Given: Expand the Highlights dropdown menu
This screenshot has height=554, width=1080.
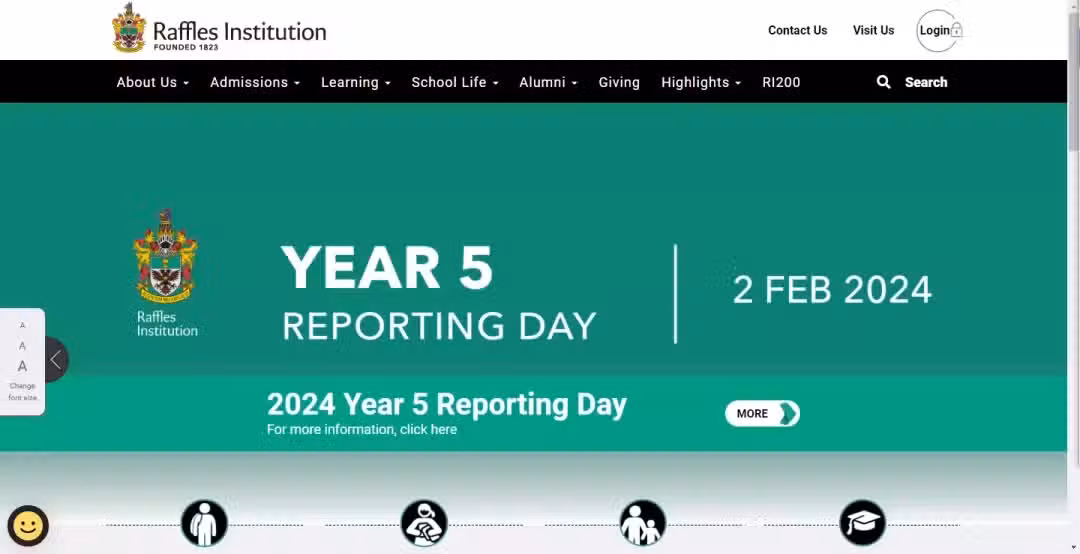Looking at the screenshot, I should [700, 82].
